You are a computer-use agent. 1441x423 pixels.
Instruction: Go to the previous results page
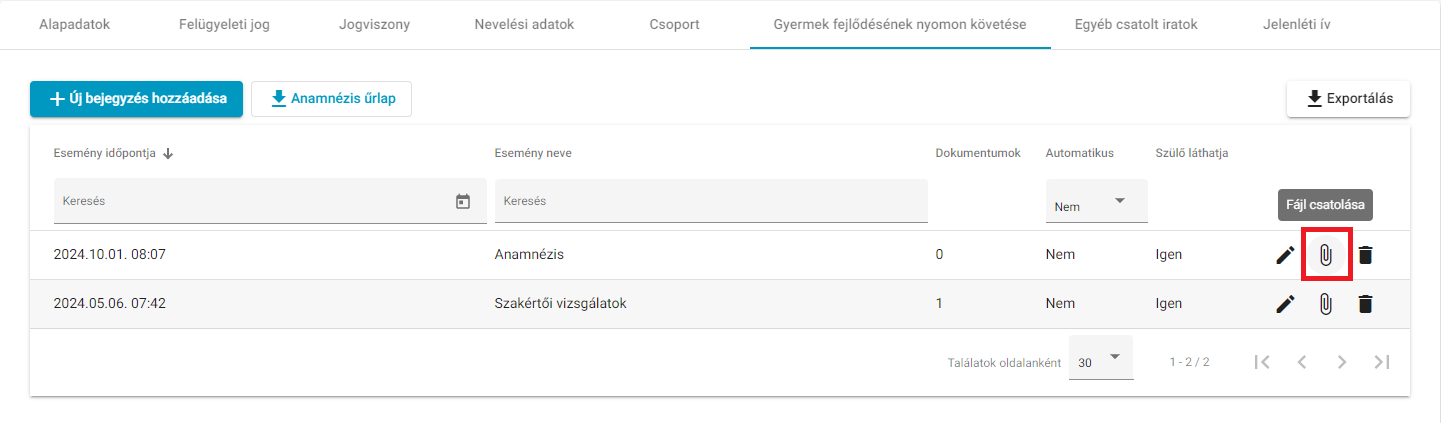pos(1302,362)
